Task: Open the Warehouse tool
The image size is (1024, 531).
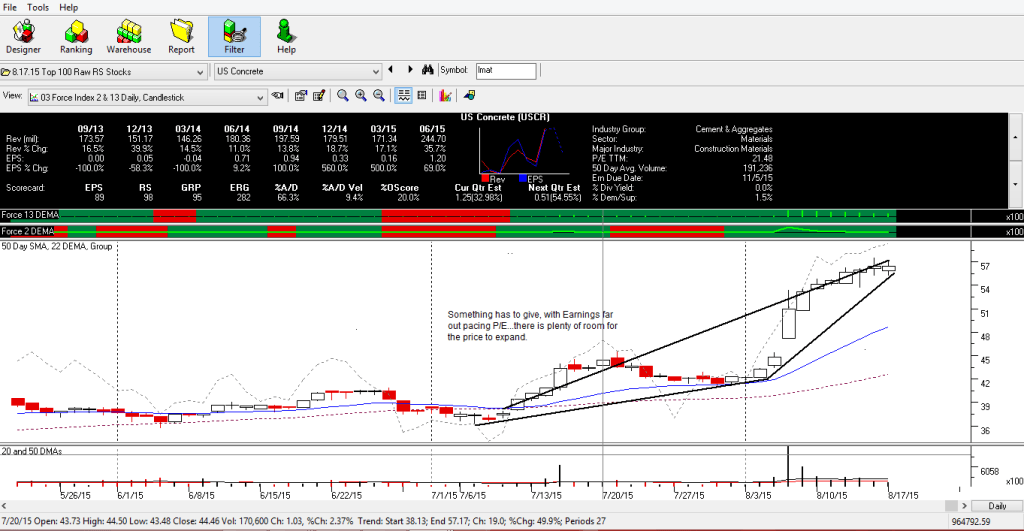Action: click(x=129, y=37)
